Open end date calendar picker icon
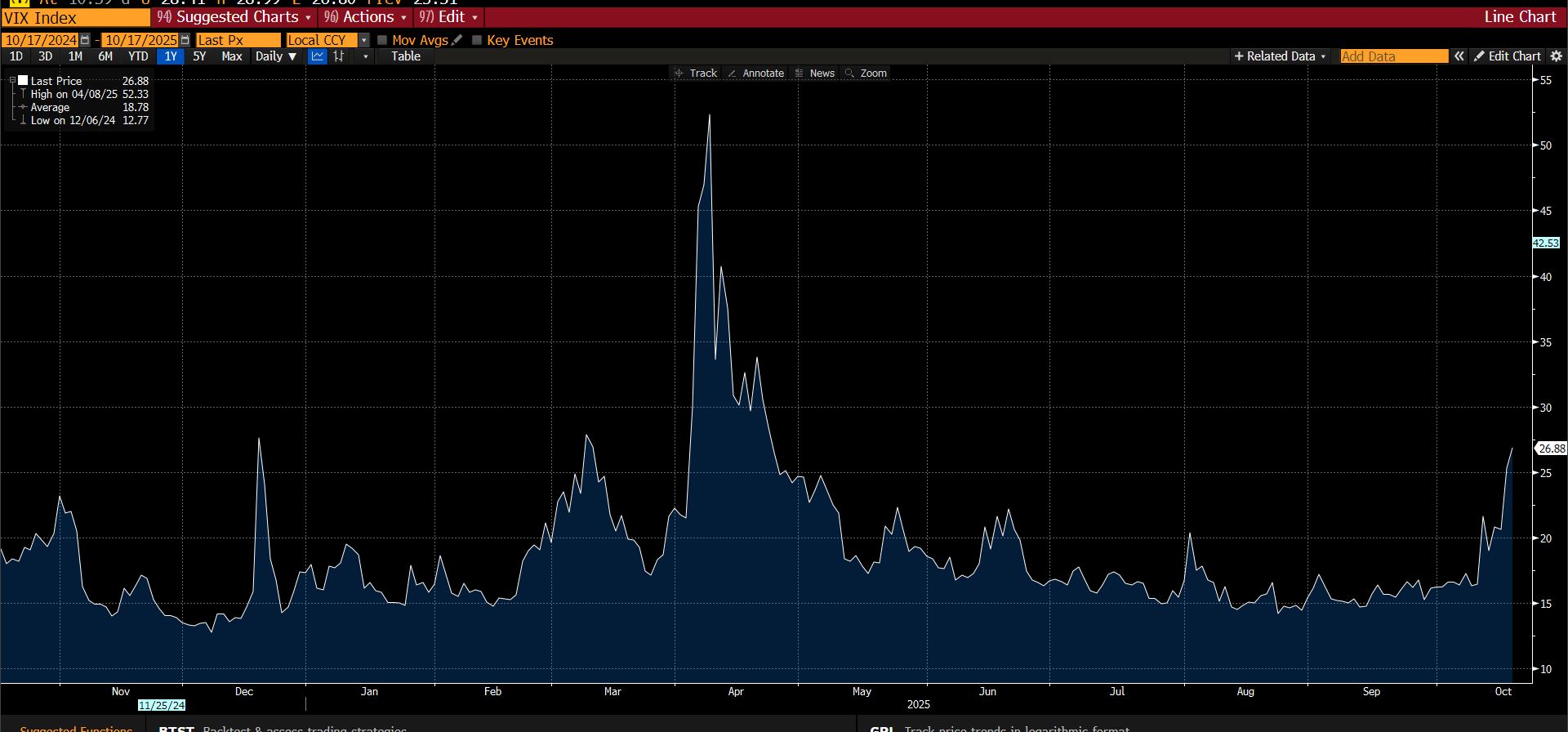1568x732 pixels. 185,40
